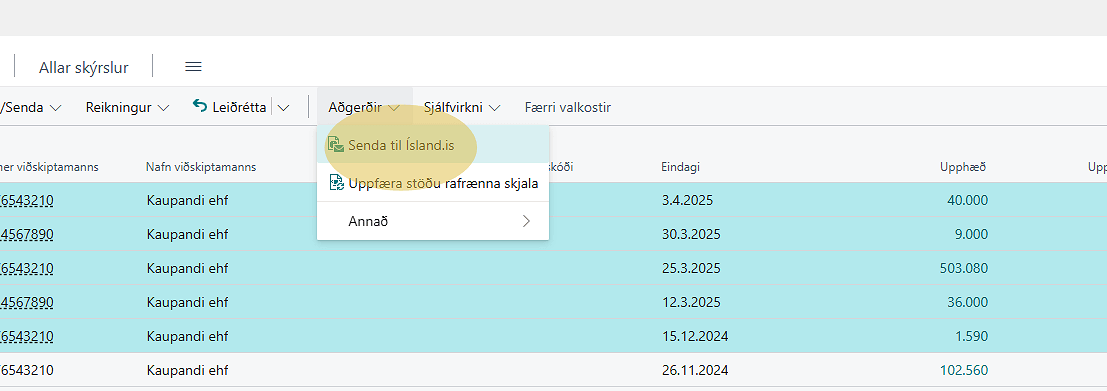Click the amount 9.000
The image size is (1107, 391).
pyautogui.click(x=971, y=234)
